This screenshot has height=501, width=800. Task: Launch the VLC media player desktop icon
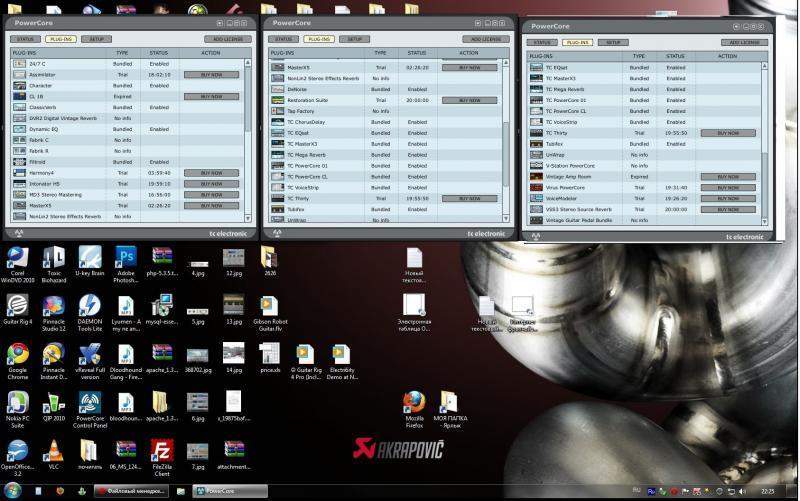click(x=54, y=451)
